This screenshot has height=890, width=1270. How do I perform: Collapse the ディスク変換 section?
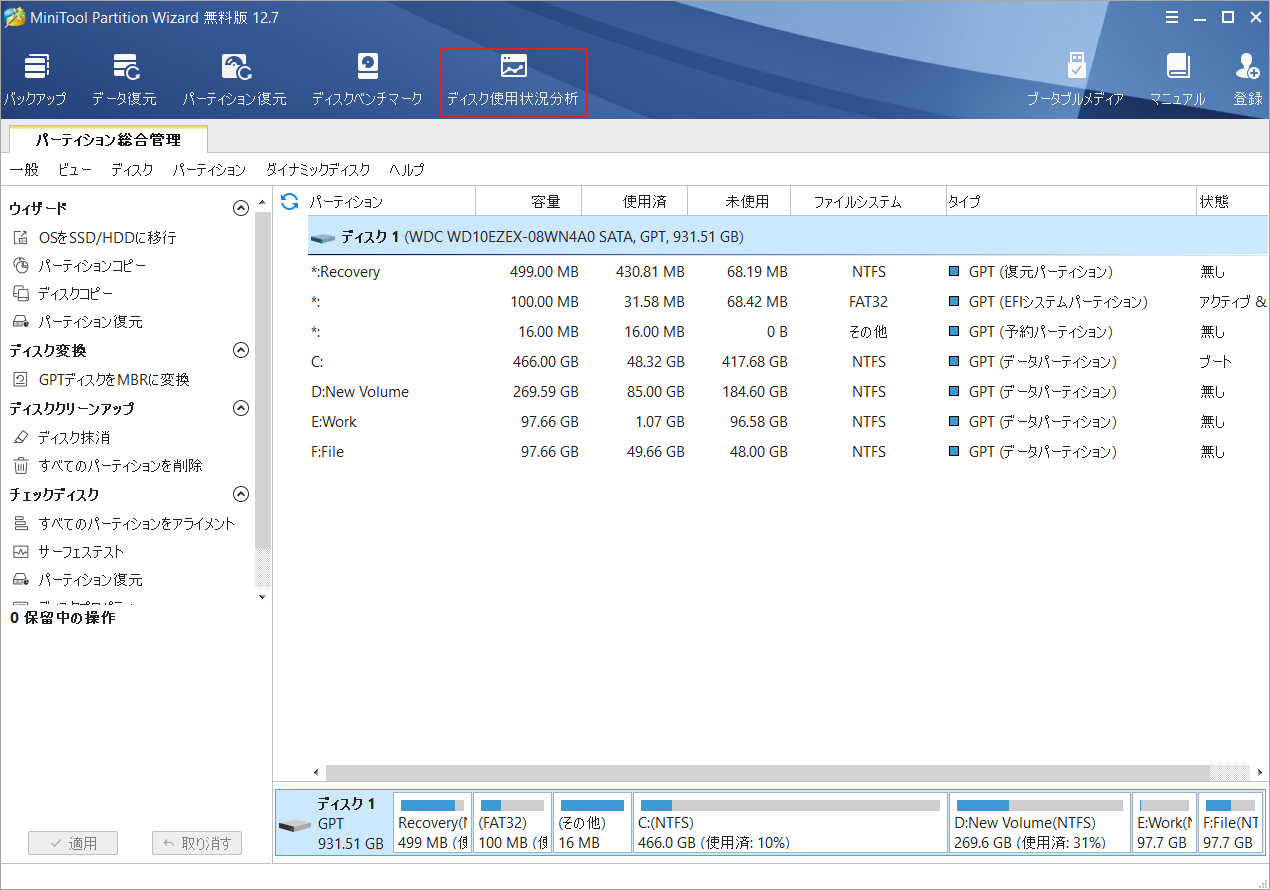tap(240, 350)
